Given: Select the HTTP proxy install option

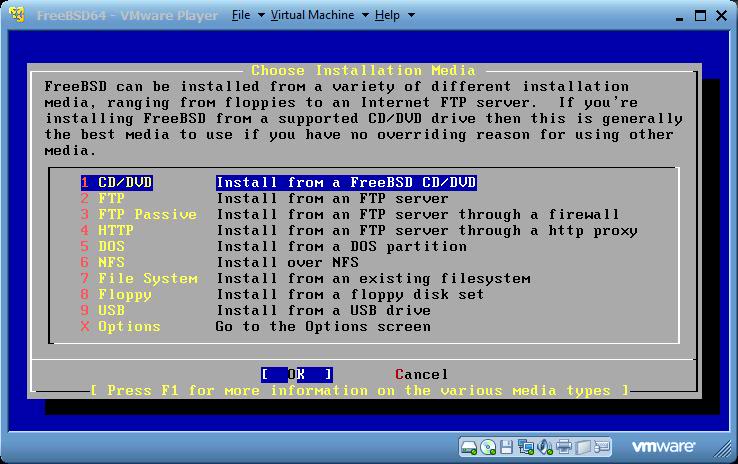Looking at the screenshot, I should pos(107,231).
